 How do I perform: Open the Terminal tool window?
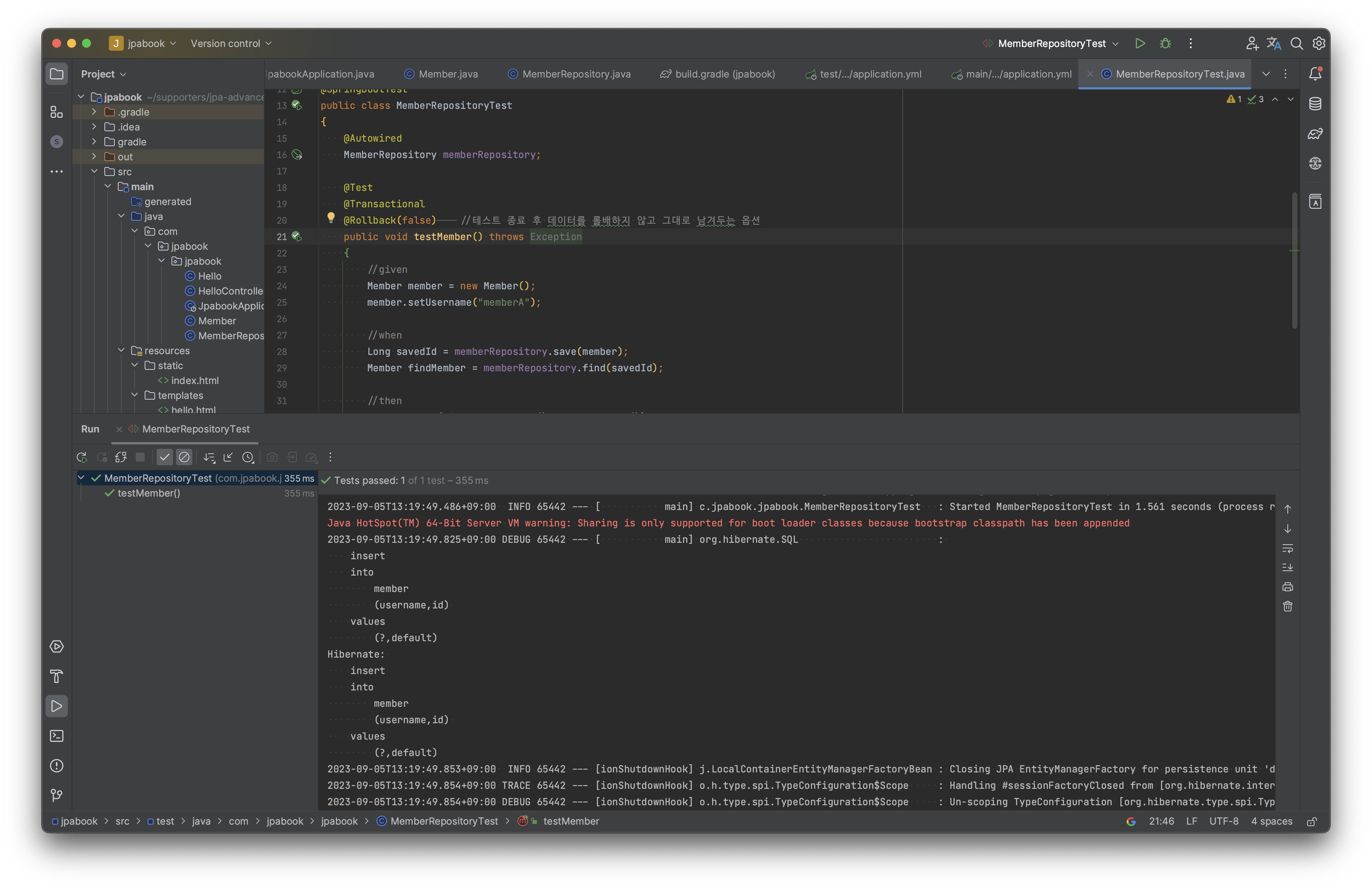point(57,736)
